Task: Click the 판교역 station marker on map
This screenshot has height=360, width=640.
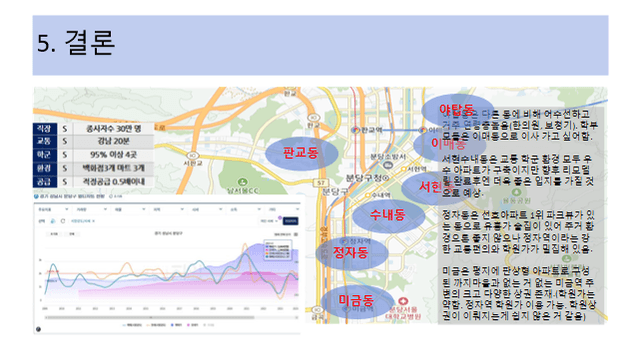Action: tap(355, 130)
